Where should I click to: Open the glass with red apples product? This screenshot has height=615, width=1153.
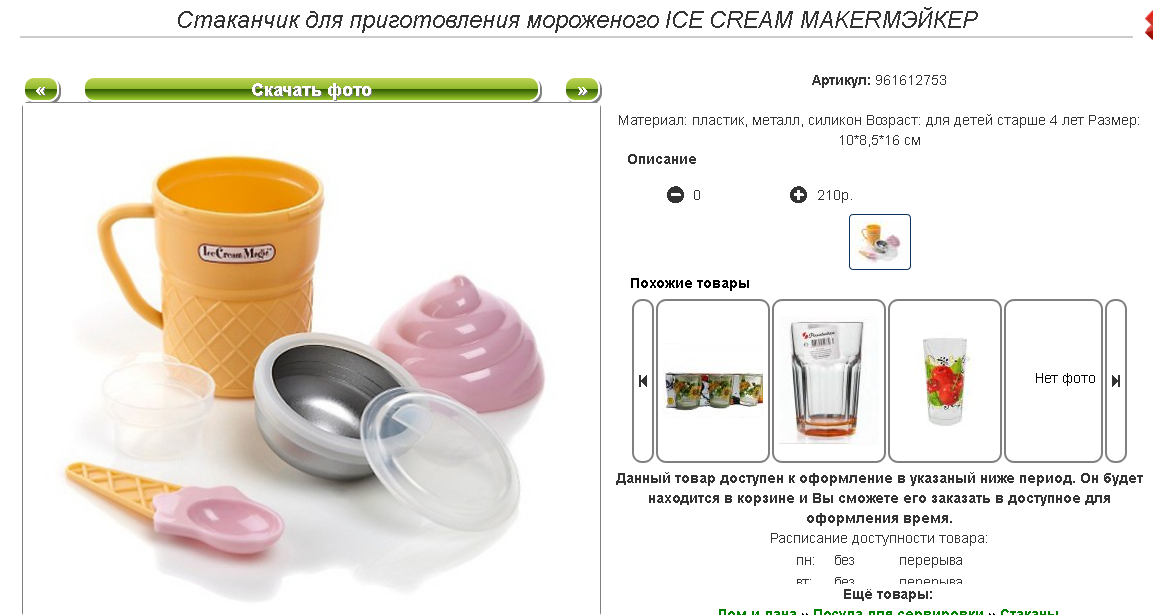point(945,380)
